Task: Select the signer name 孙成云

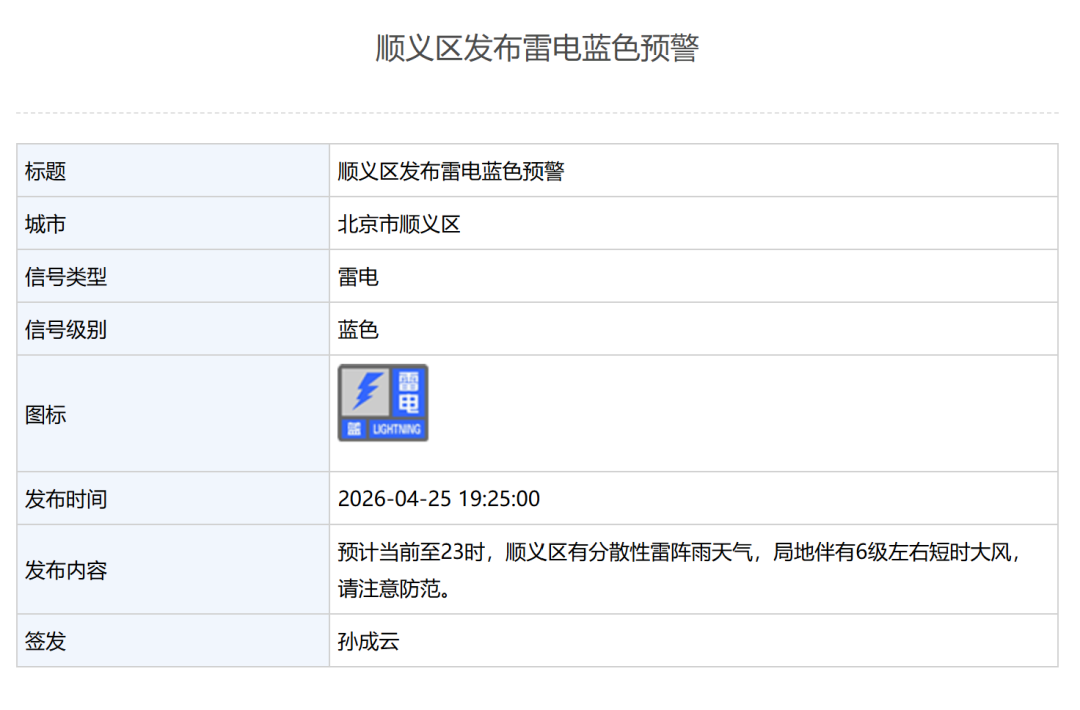Action: coord(368,641)
